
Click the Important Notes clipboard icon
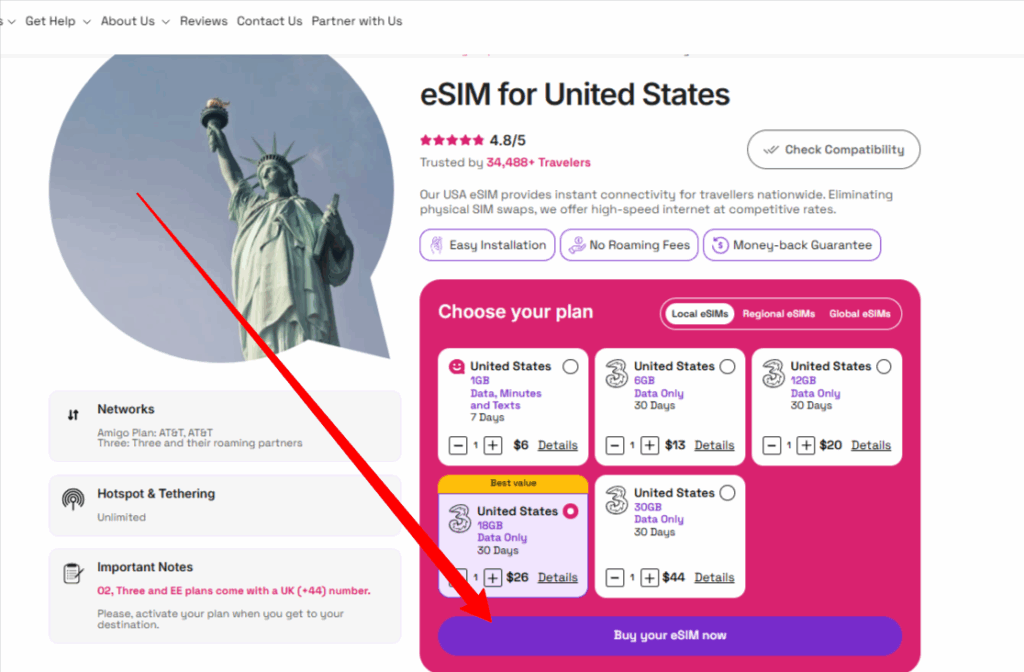[73, 574]
